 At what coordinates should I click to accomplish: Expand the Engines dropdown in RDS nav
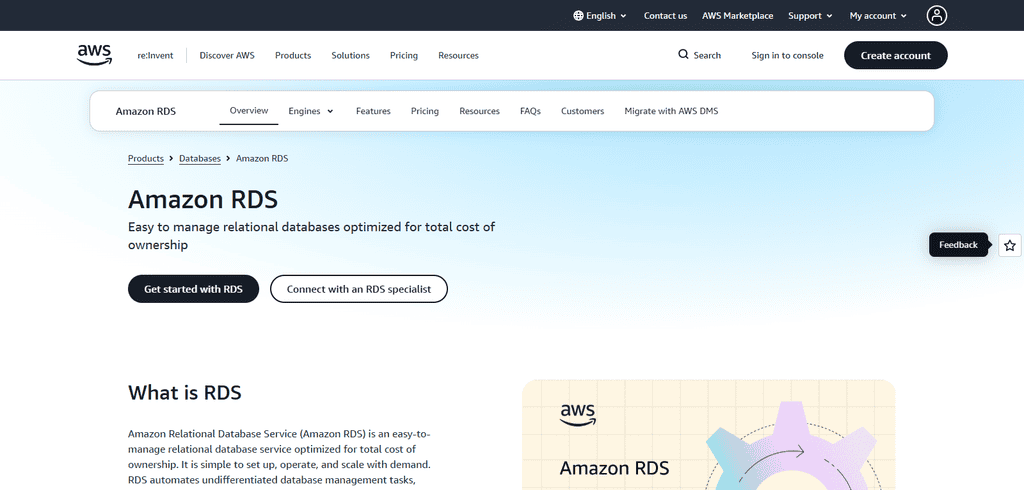311,111
